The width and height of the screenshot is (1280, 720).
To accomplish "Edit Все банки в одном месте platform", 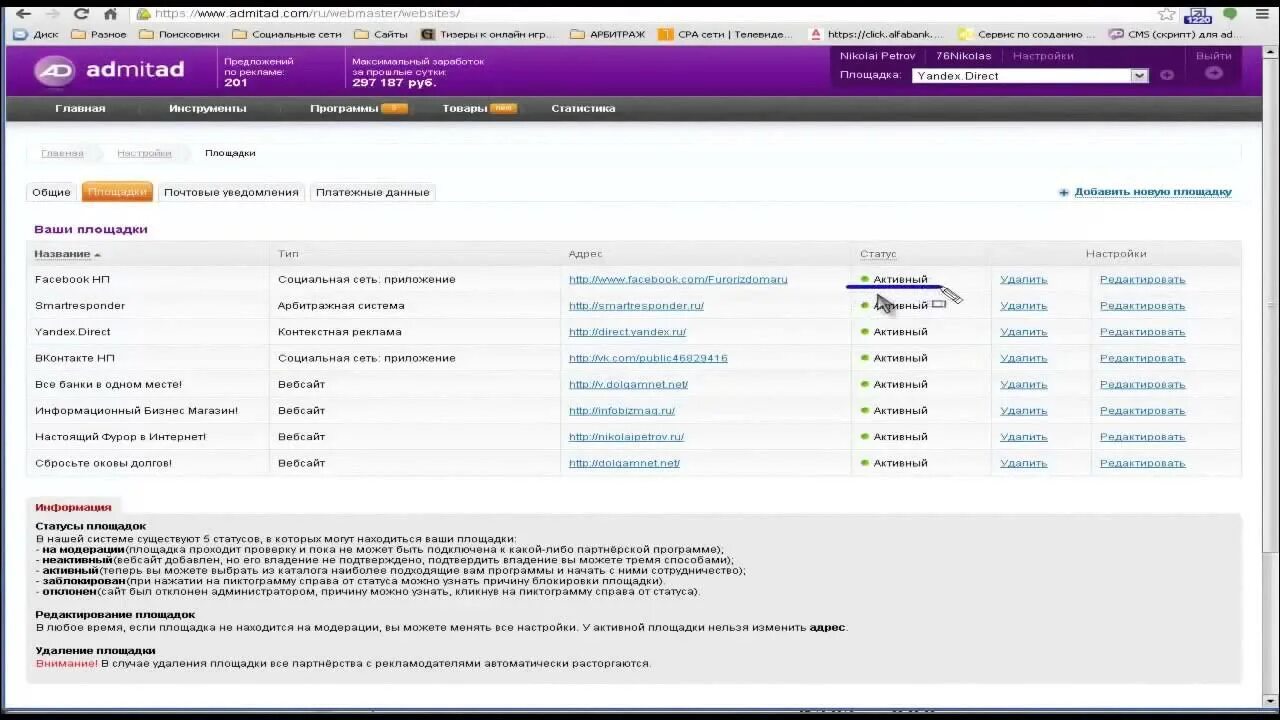I will [1142, 384].
